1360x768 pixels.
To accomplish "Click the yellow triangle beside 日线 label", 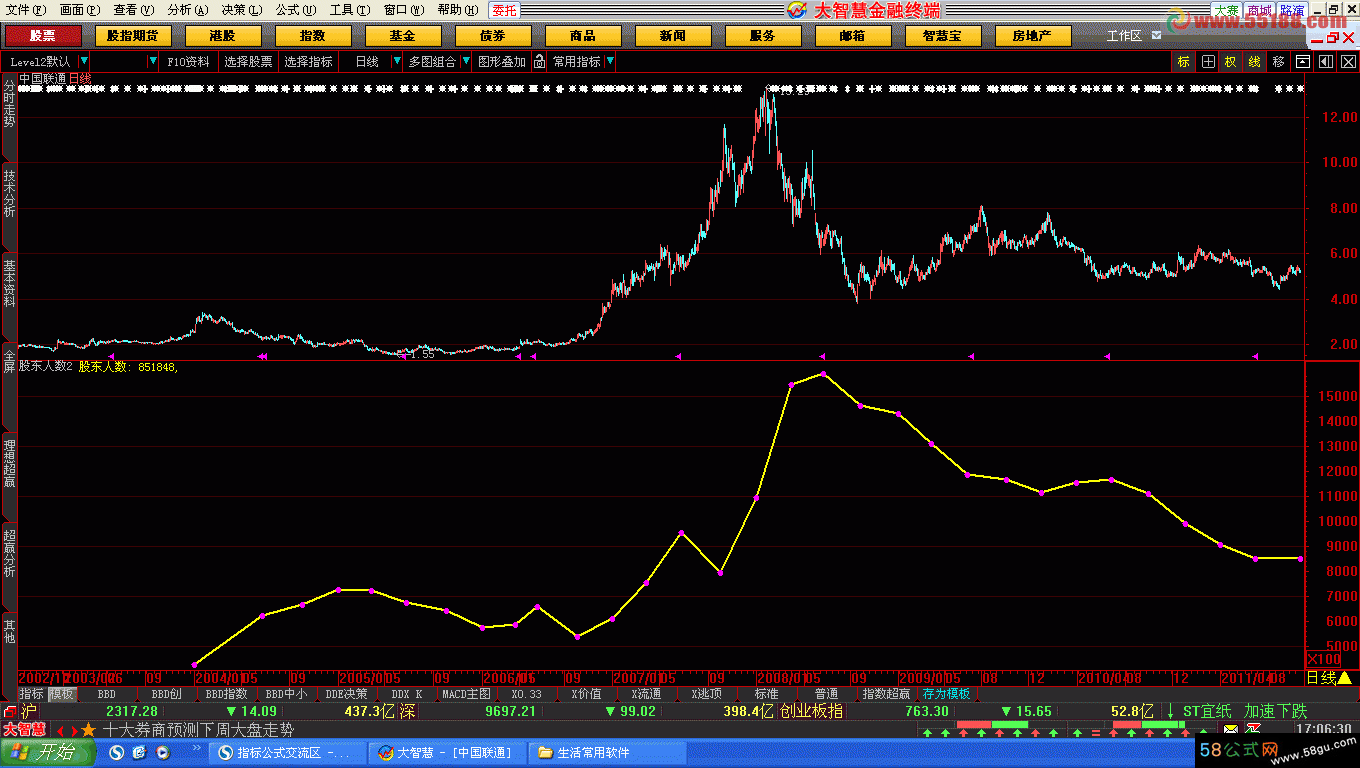I will tap(1345, 677).
